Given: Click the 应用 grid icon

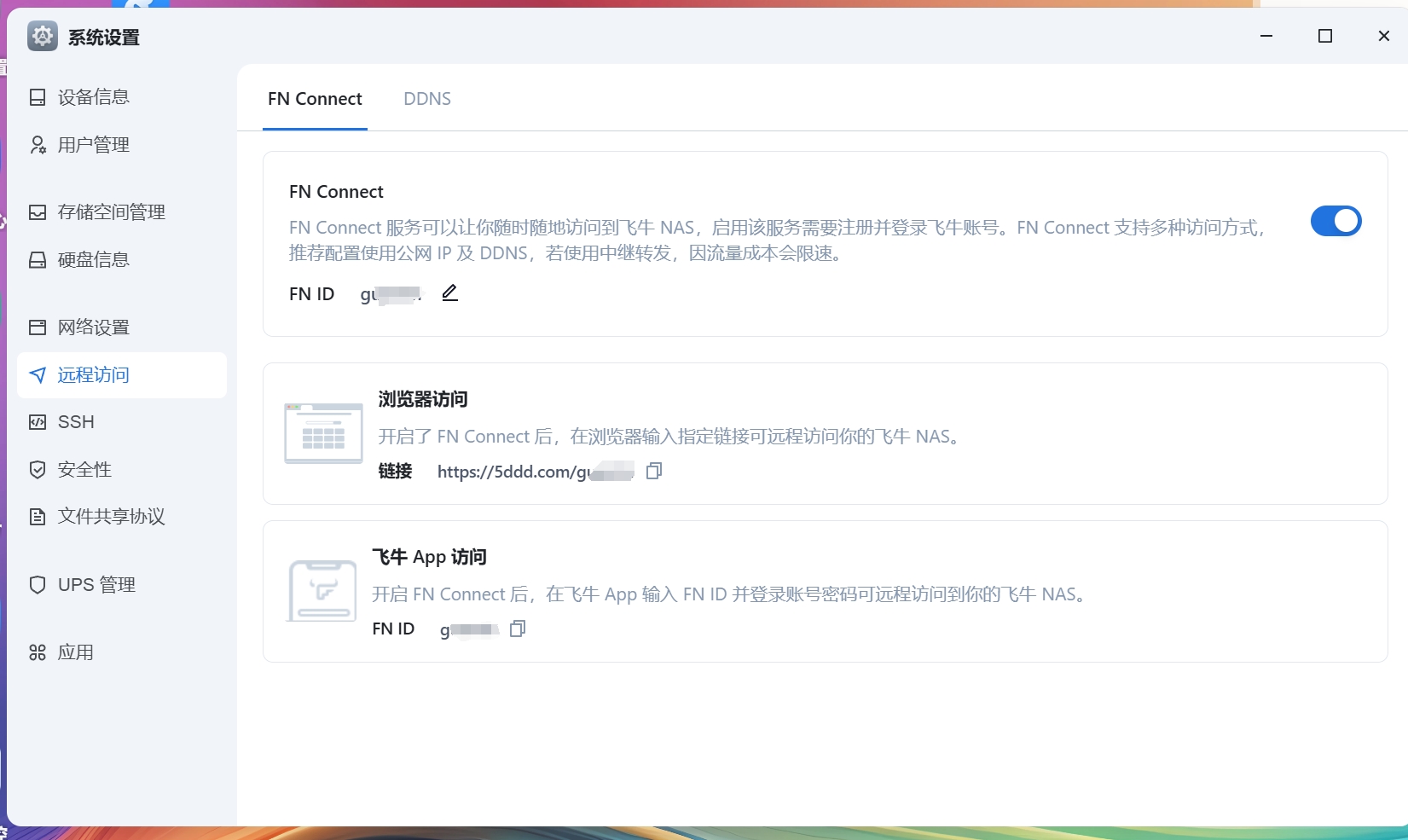Looking at the screenshot, I should (38, 653).
